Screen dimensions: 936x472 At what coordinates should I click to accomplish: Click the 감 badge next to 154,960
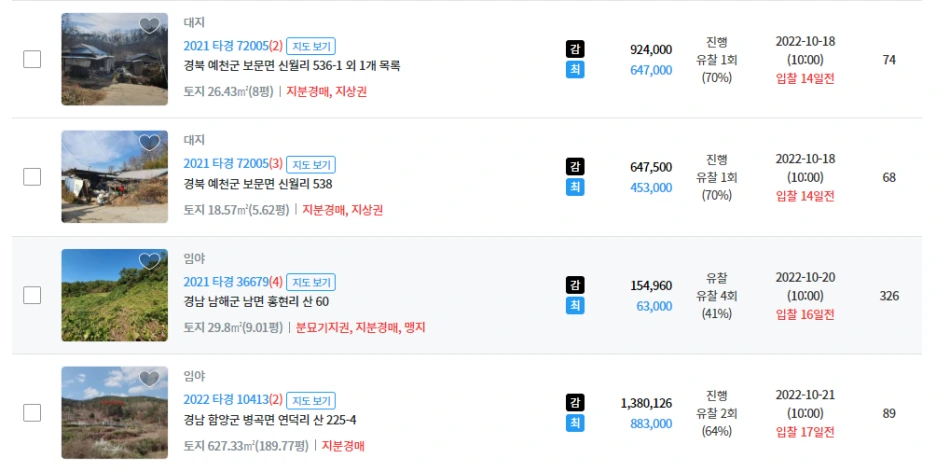tap(575, 285)
